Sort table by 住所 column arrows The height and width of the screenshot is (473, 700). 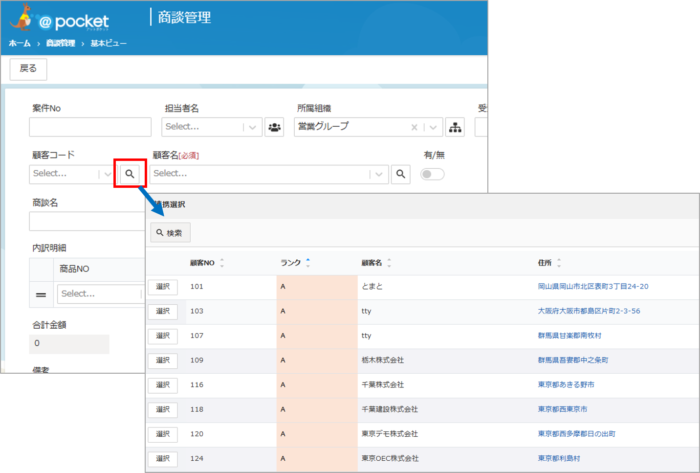coord(559,264)
